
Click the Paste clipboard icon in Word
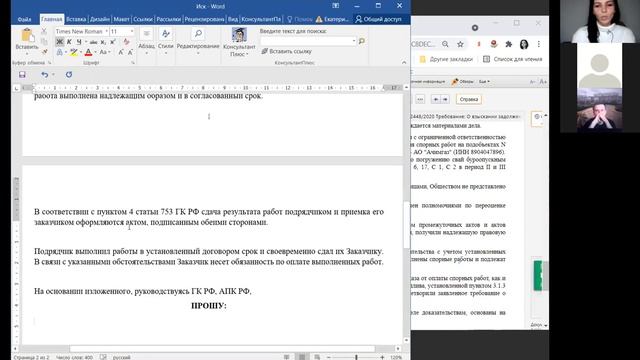27,36
